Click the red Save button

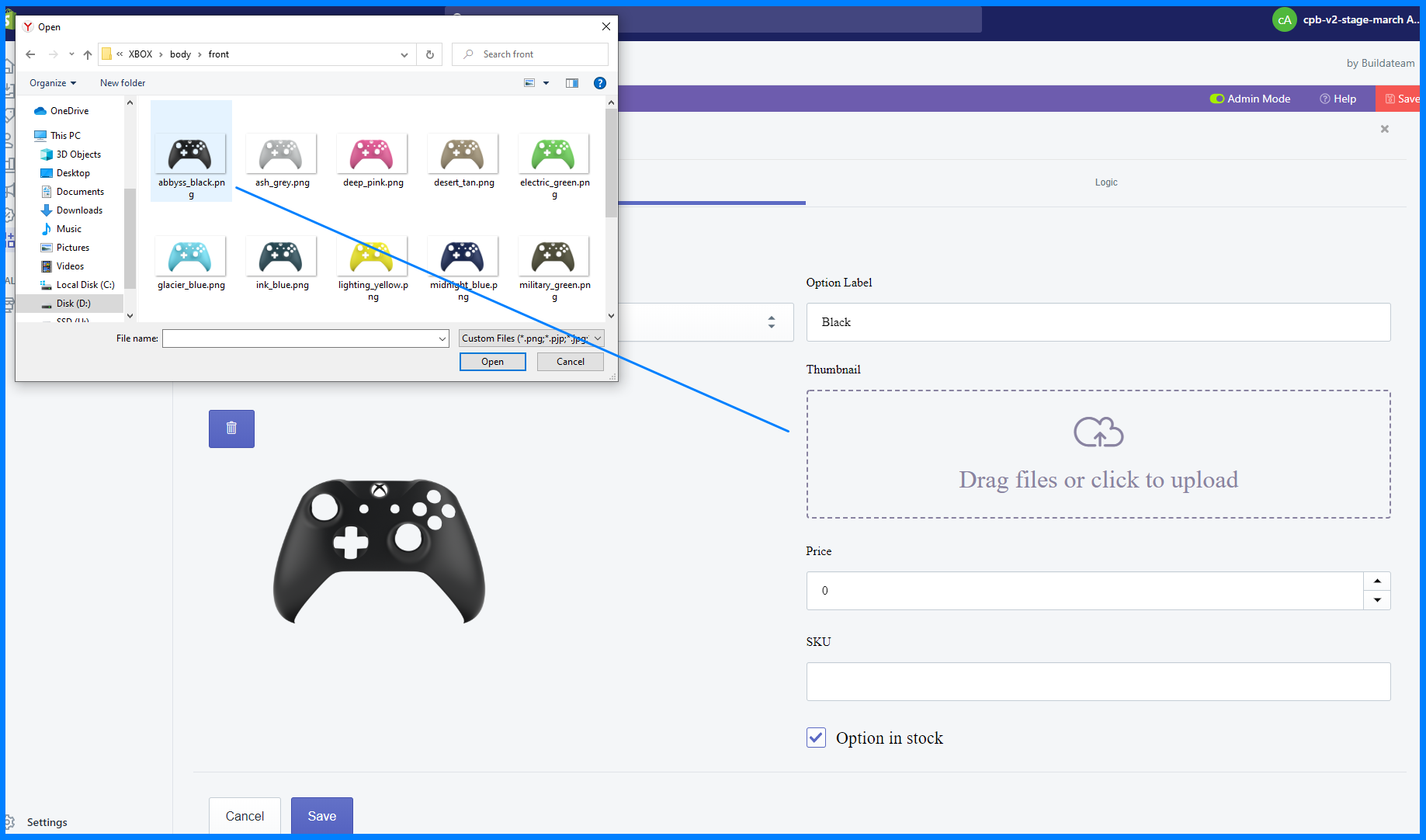click(x=1400, y=99)
